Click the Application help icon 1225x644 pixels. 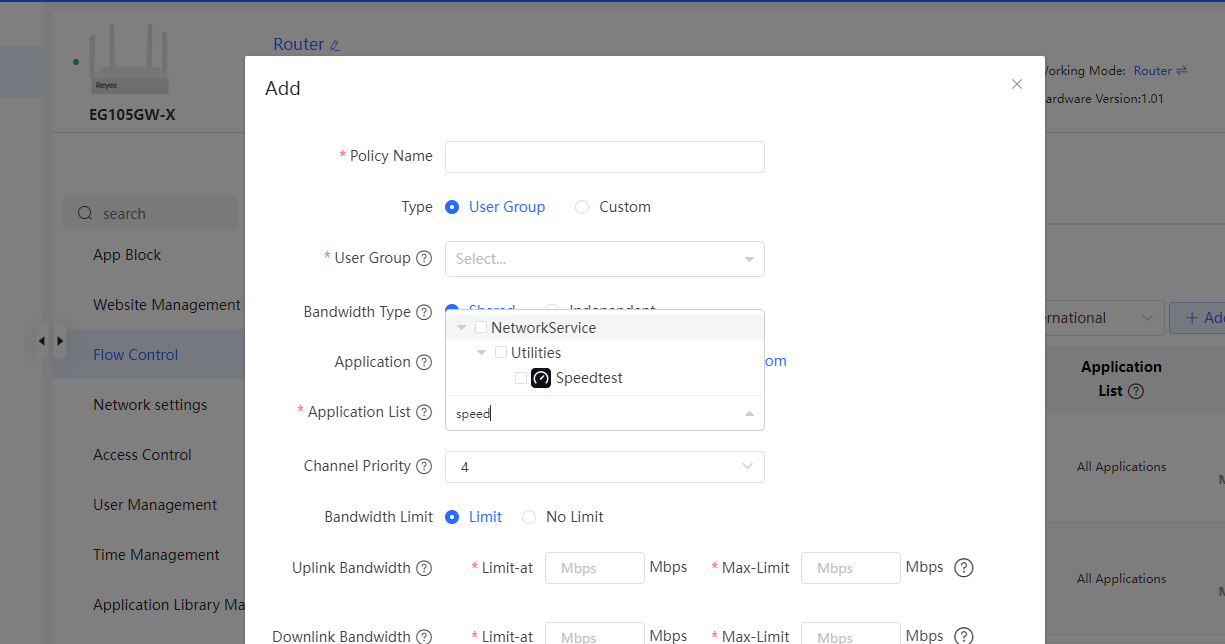tap(424, 362)
